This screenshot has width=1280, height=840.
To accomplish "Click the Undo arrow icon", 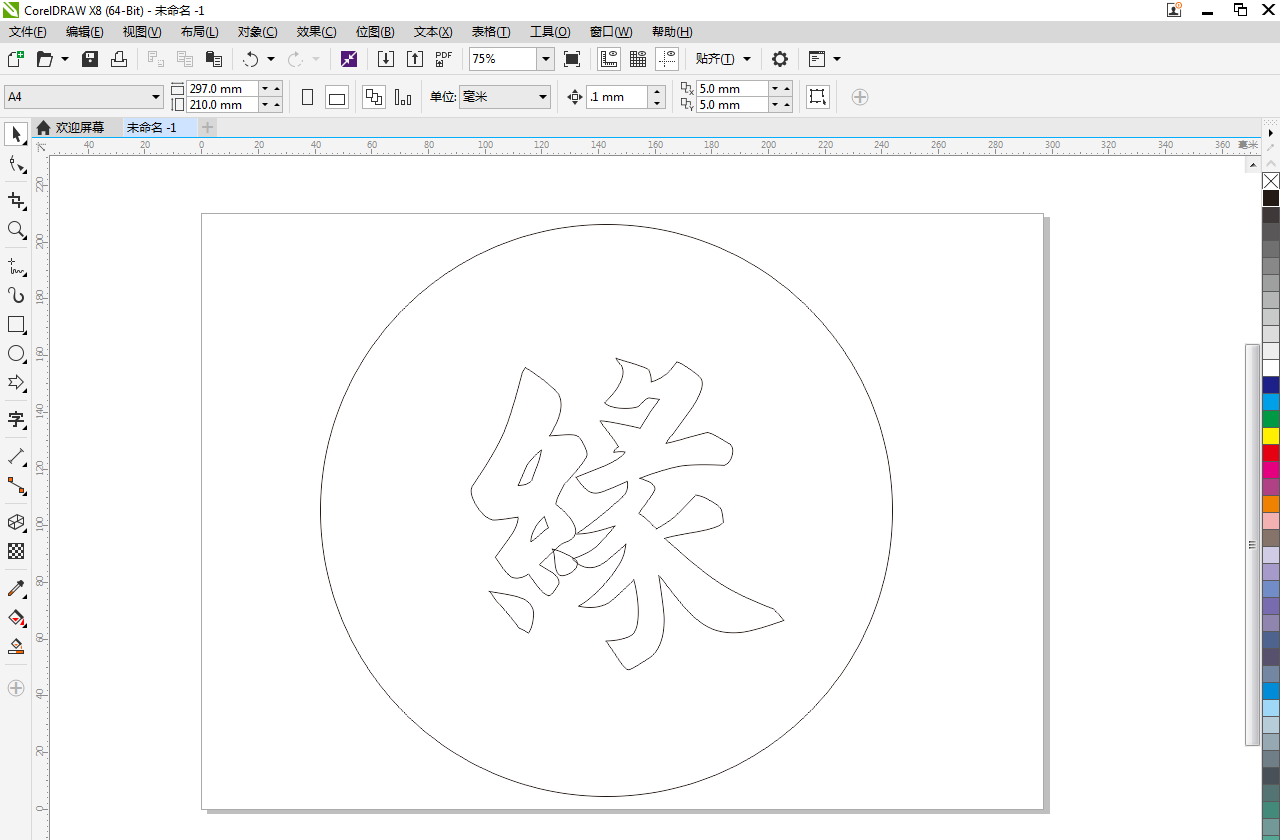I will pyautogui.click(x=250, y=59).
